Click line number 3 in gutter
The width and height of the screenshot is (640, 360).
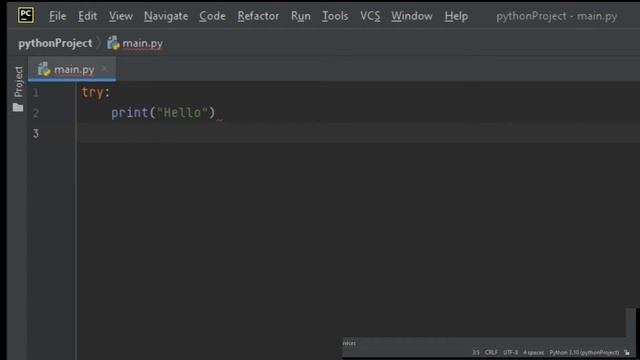point(36,133)
